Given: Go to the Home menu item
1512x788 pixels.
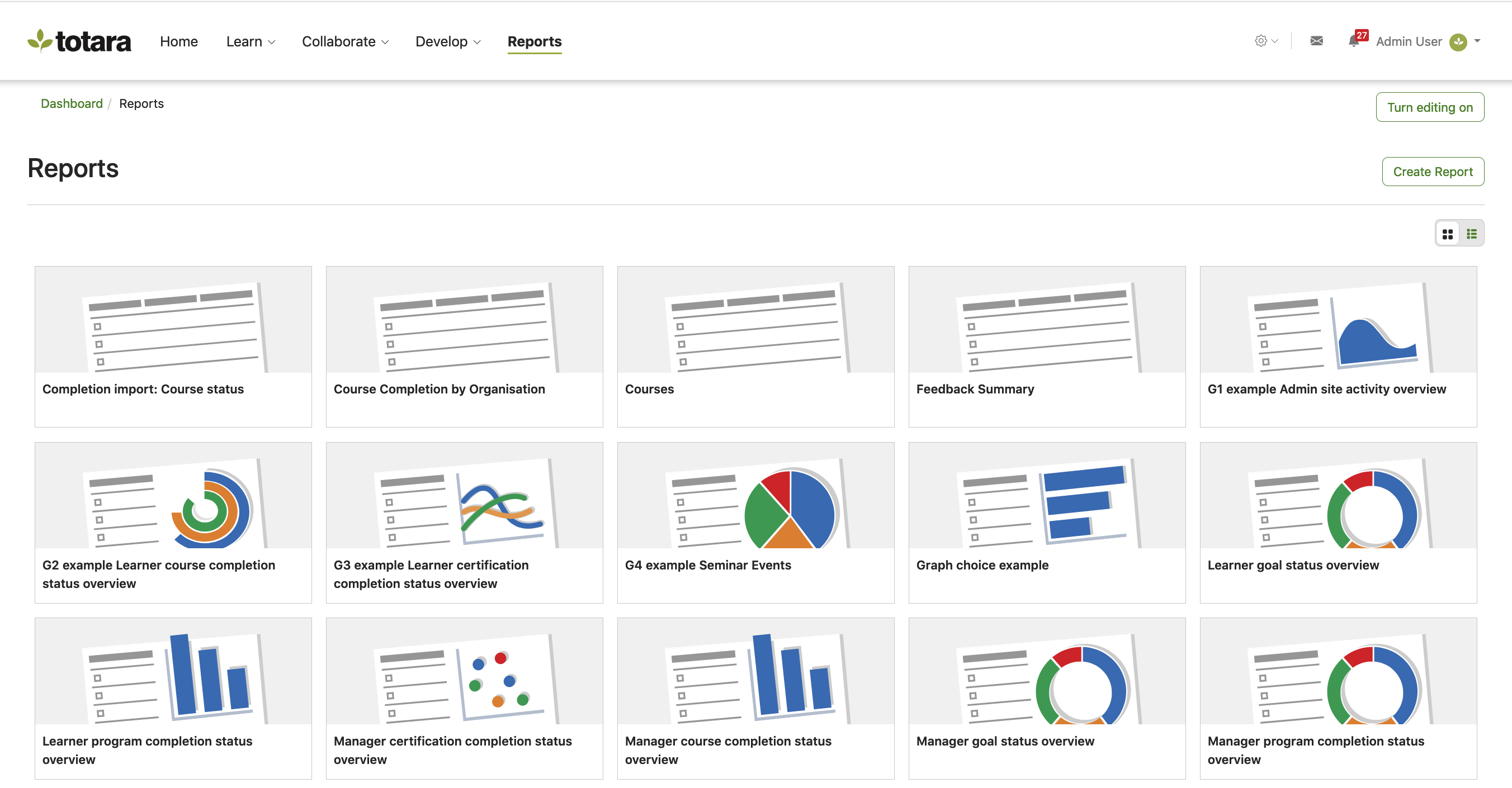Looking at the screenshot, I should [178, 42].
